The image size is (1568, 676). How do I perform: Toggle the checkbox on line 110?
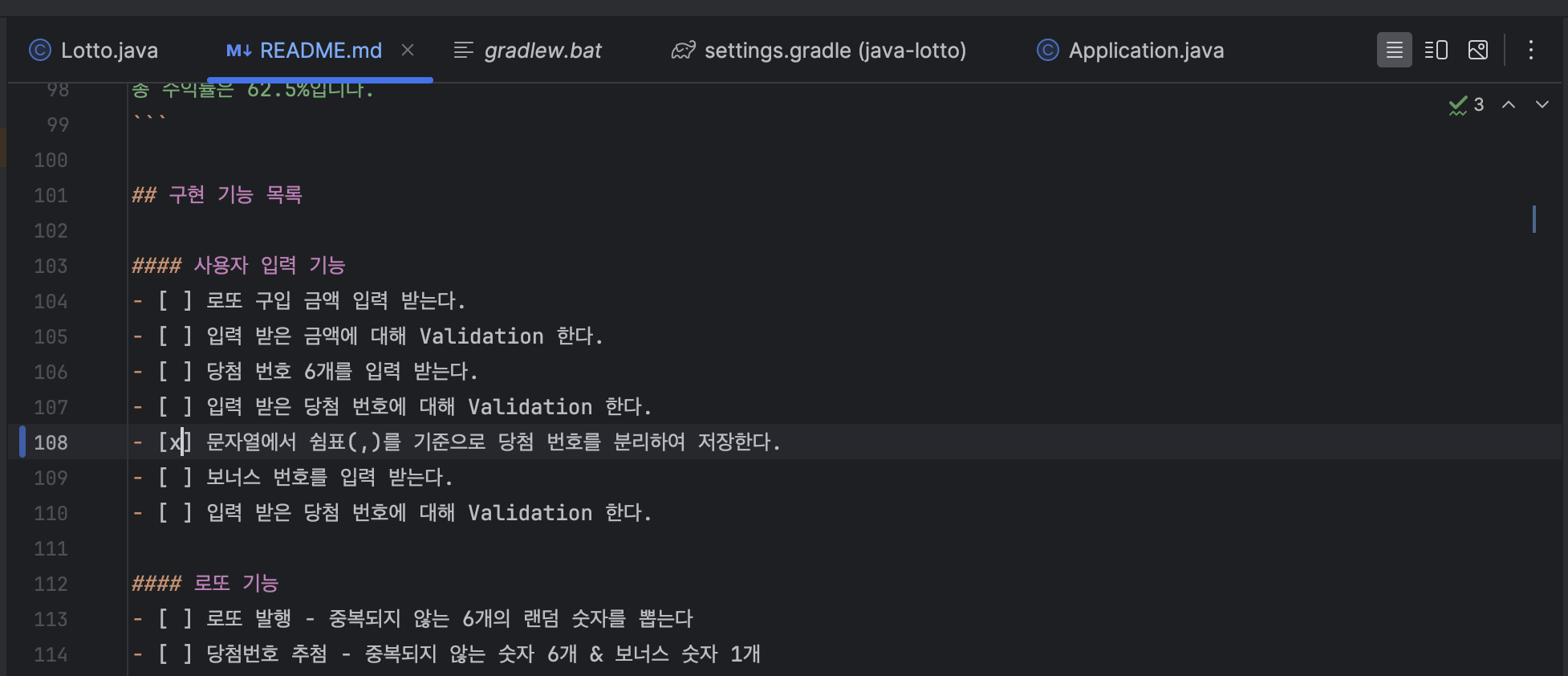(175, 513)
